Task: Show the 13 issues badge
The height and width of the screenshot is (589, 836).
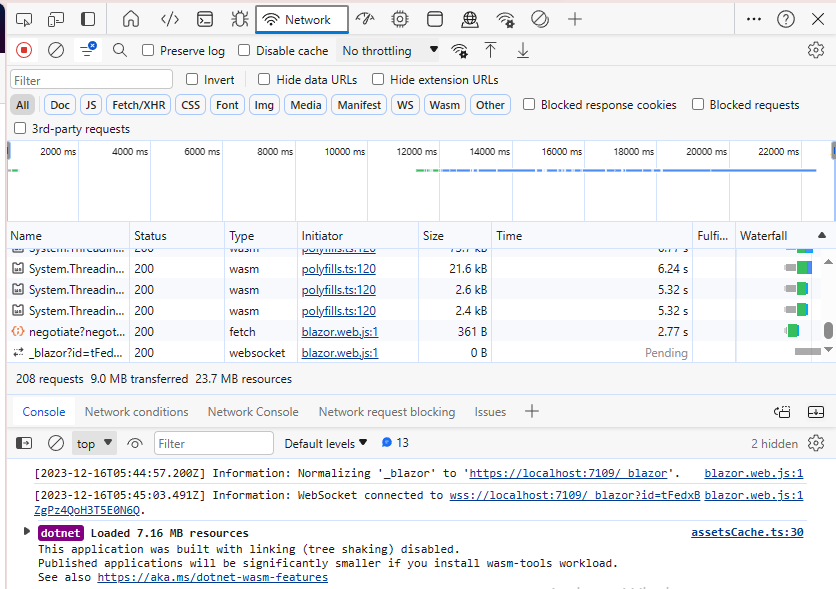Action: pos(395,442)
